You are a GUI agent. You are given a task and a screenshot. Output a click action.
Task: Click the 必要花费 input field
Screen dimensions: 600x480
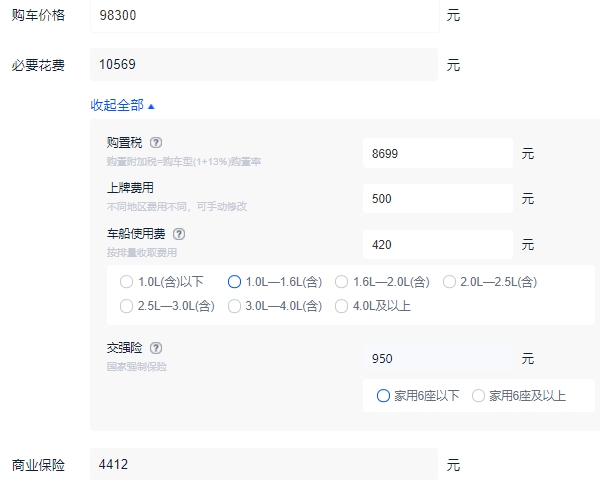click(264, 65)
